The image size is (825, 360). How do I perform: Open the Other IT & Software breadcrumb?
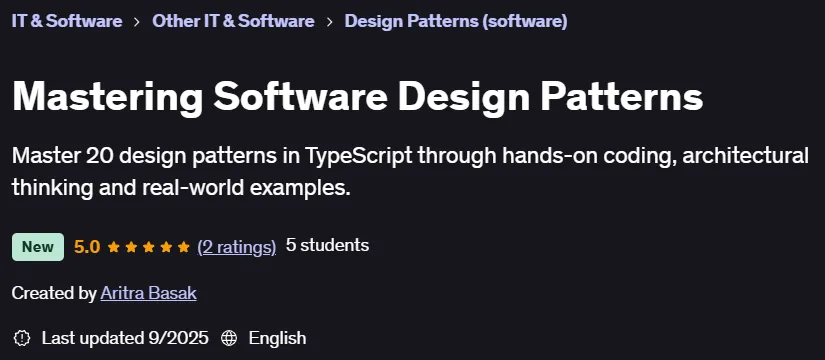(x=233, y=21)
